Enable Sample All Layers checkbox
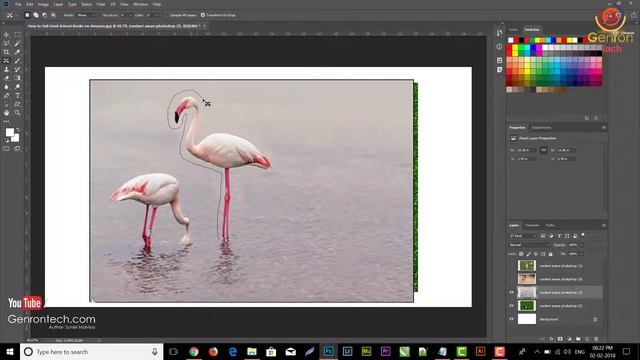640x360 pixels. click(168, 15)
